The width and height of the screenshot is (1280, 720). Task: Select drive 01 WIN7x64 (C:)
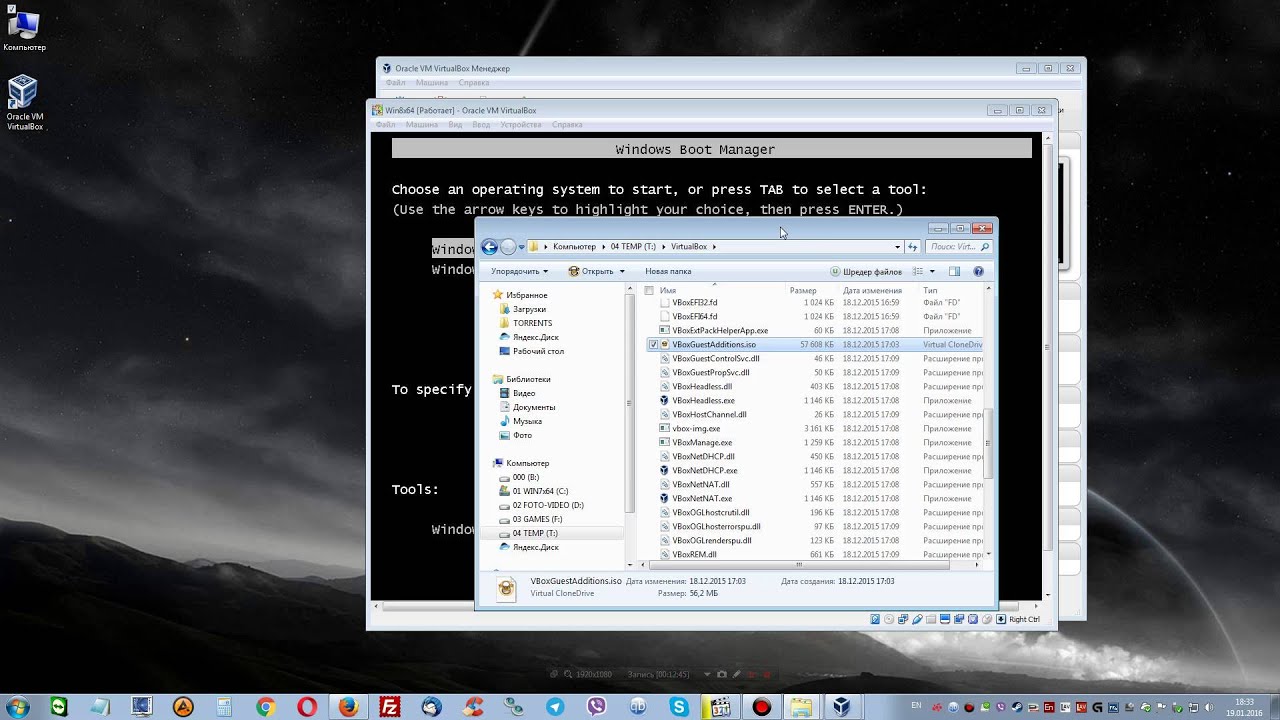[x=540, y=491]
